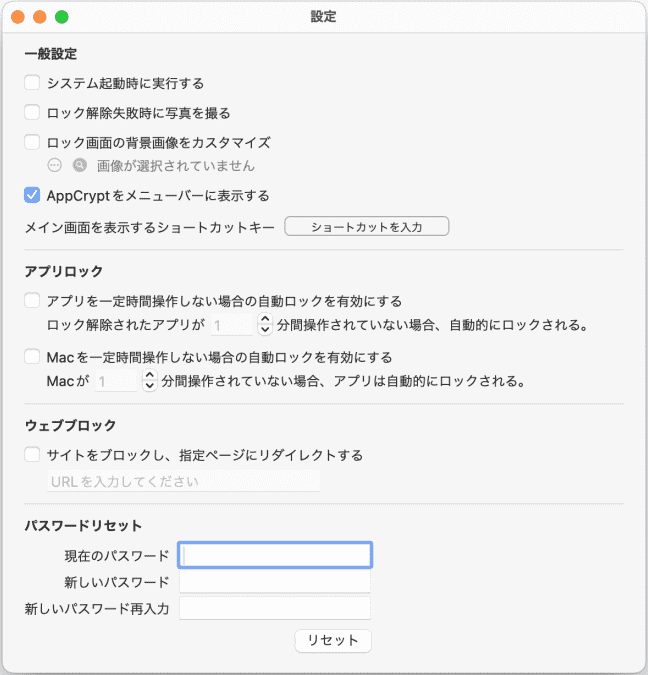Check ロック画面の背景画像をカスタマイズ option
Screen dimensions: 648x675
click(x=32, y=143)
